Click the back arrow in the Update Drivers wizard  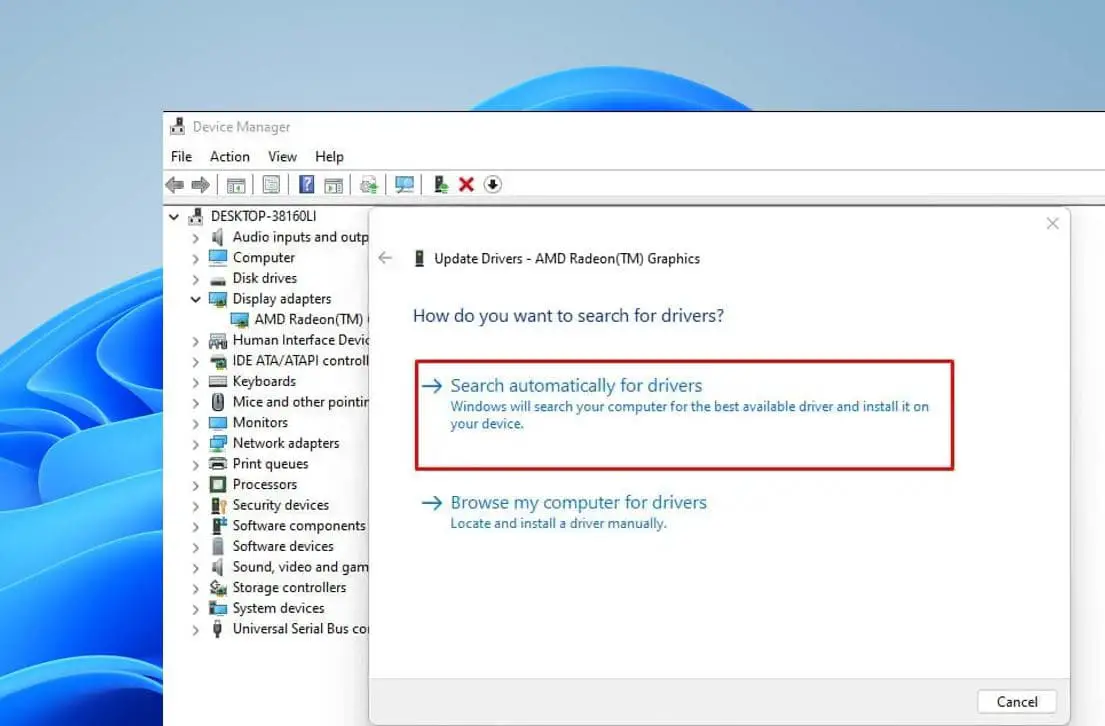(x=386, y=257)
